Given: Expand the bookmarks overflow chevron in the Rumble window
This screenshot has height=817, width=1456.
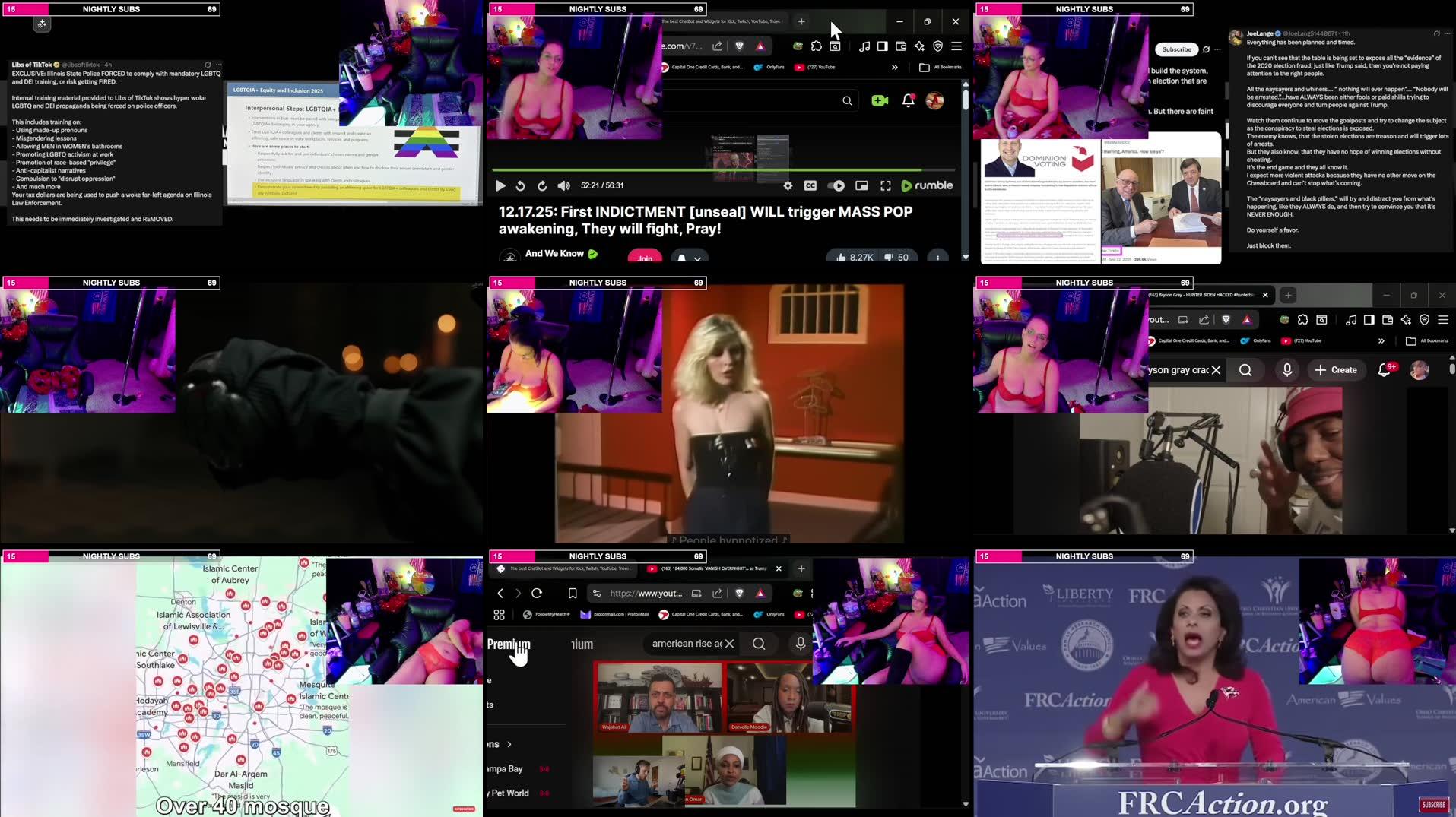Looking at the screenshot, I should tap(894, 67).
